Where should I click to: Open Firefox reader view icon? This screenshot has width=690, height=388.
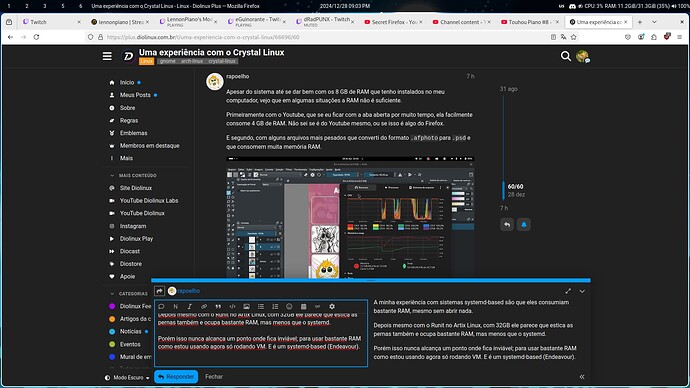pyautogui.click(x=553, y=37)
